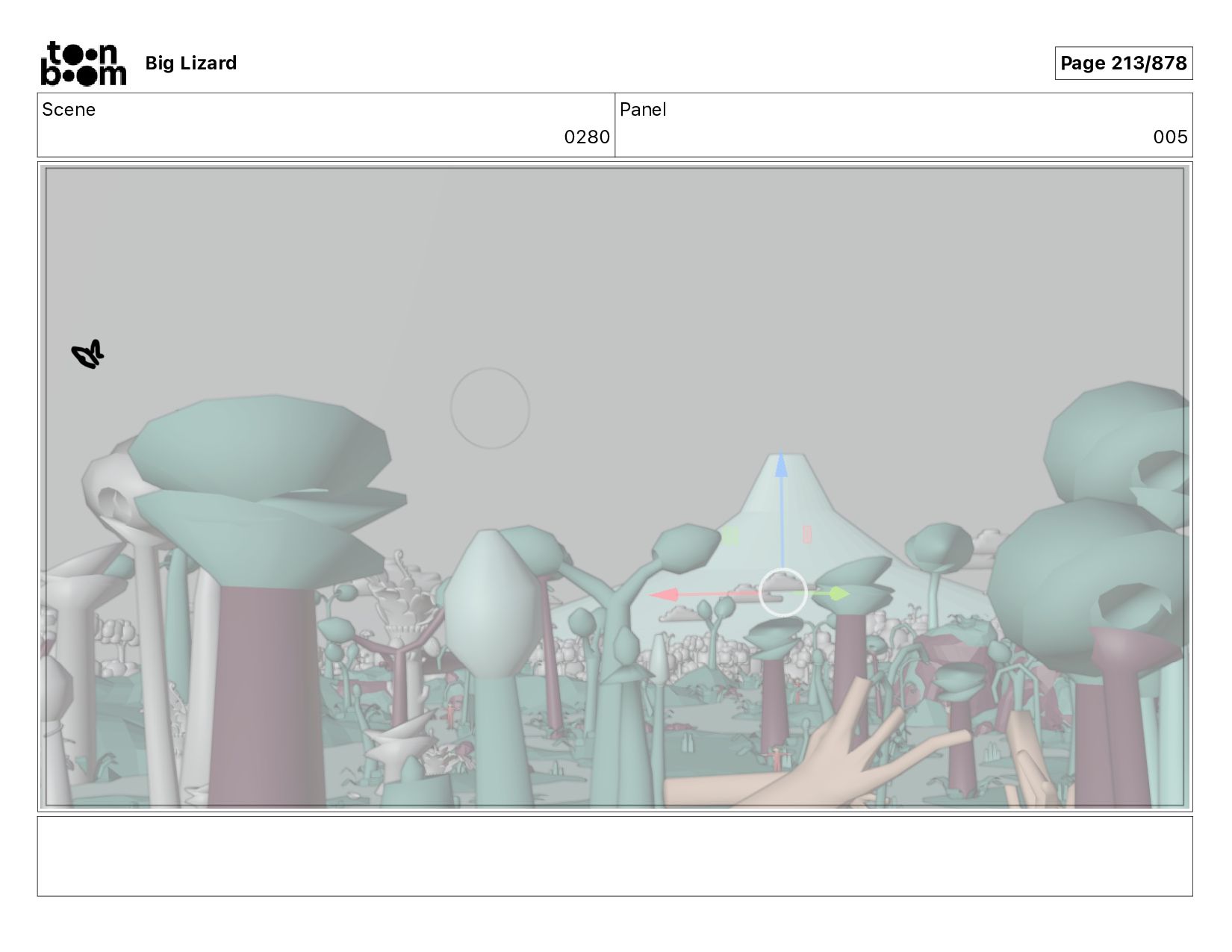The height and width of the screenshot is (952, 1232).
Task: Click the green plane handle square
Action: pos(730,535)
